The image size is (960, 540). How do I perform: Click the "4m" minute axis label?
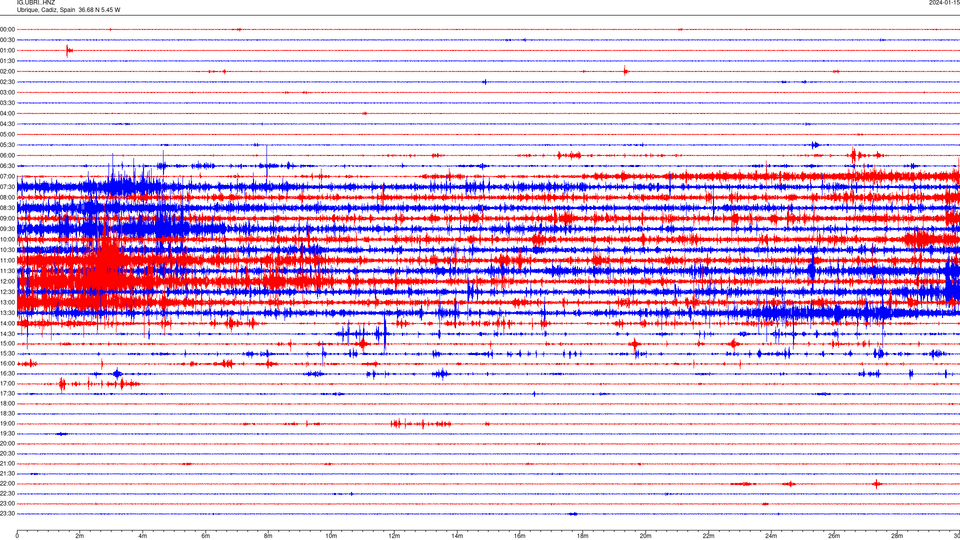pos(143,536)
